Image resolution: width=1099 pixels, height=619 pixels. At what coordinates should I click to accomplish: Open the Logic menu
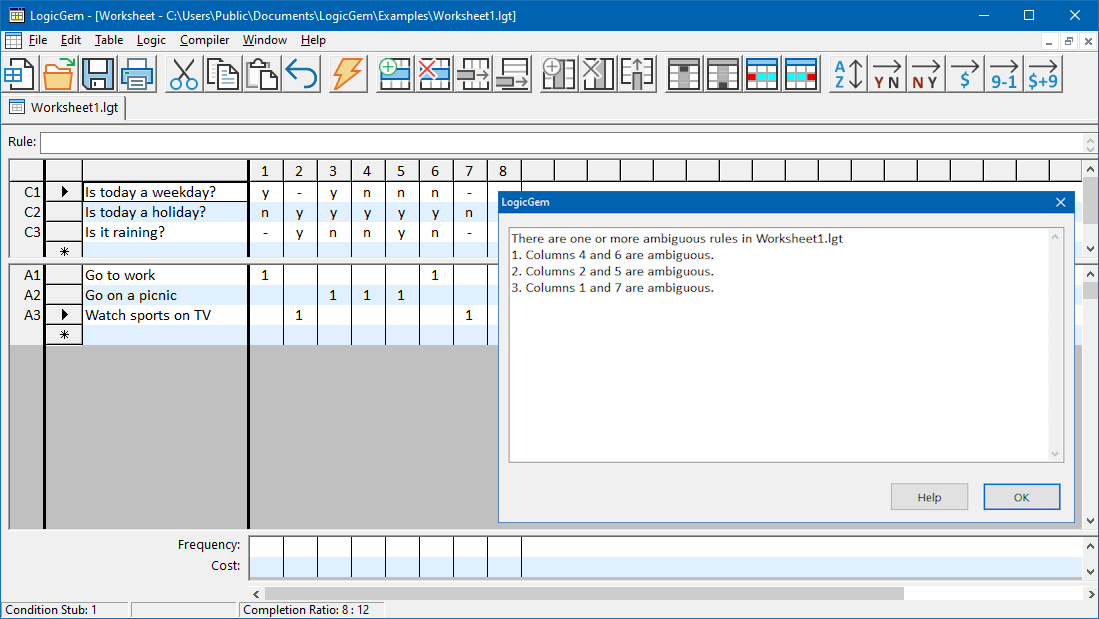[151, 40]
